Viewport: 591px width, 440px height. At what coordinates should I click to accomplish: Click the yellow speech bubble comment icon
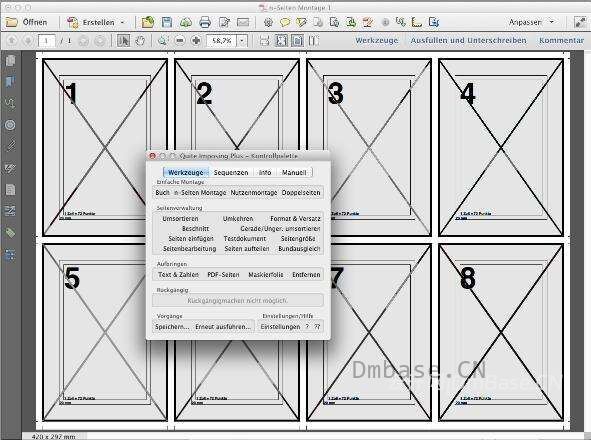click(x=285, y=23)
